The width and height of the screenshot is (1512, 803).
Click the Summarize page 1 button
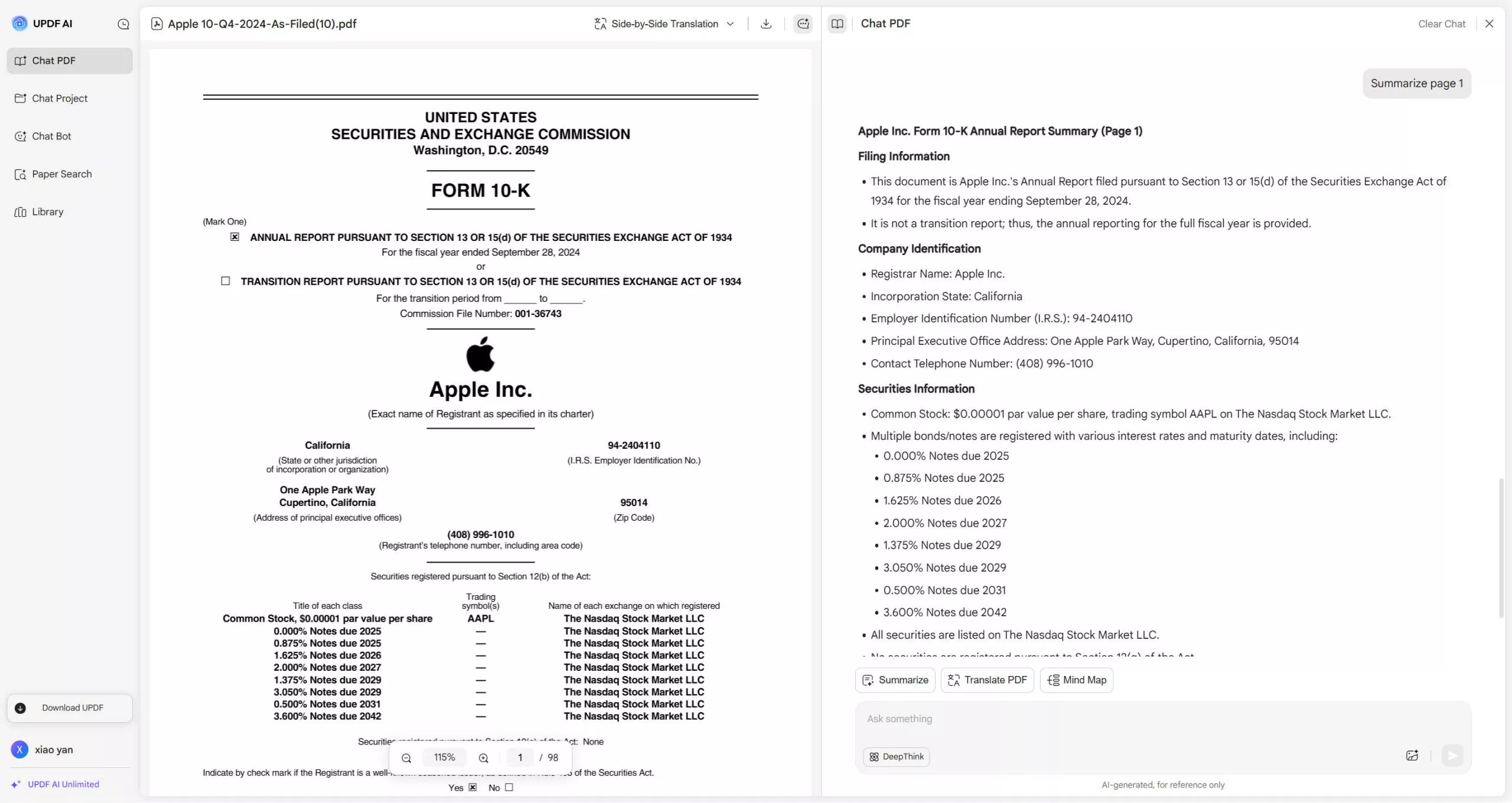(1416, 83)
